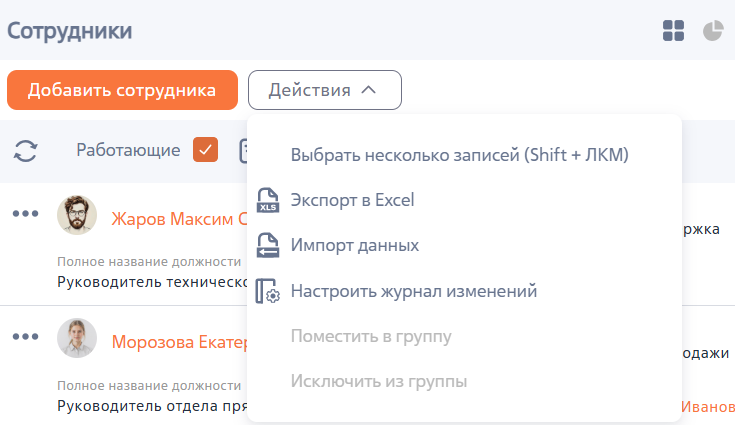This screenshot has height=425, width=735.
Task: Click the Иванов link at bottom right
Action: tap(708, 407)
